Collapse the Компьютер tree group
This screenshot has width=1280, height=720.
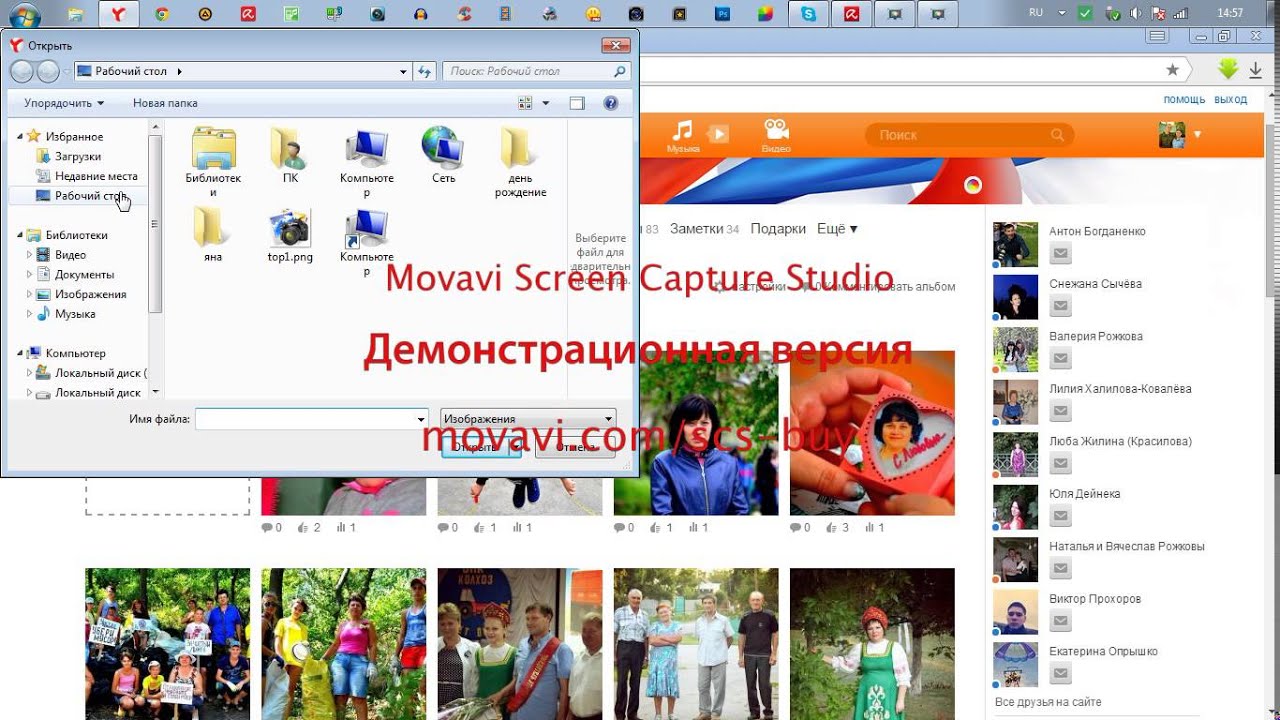[20, 353]
